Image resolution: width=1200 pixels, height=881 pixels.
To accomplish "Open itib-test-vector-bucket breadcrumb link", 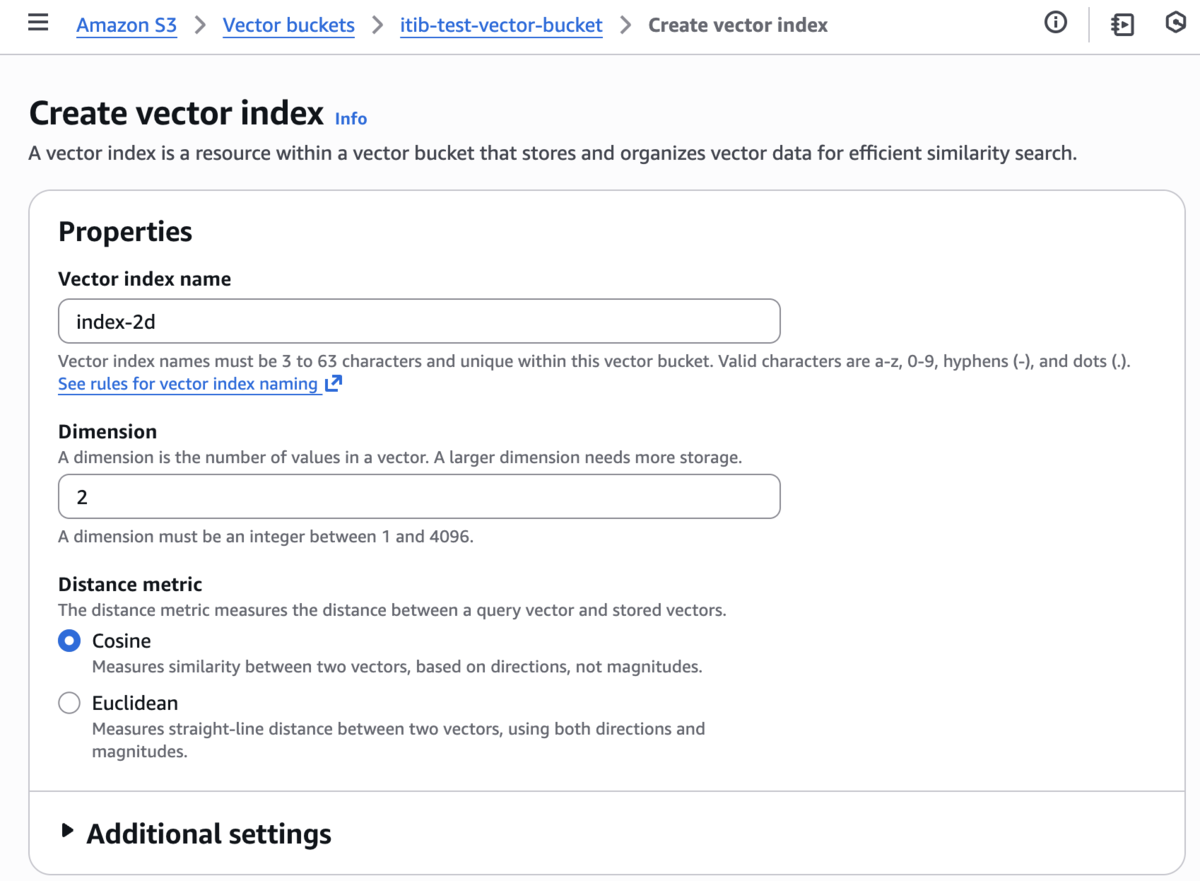I will pyautogui.click(x=501, y=25).
